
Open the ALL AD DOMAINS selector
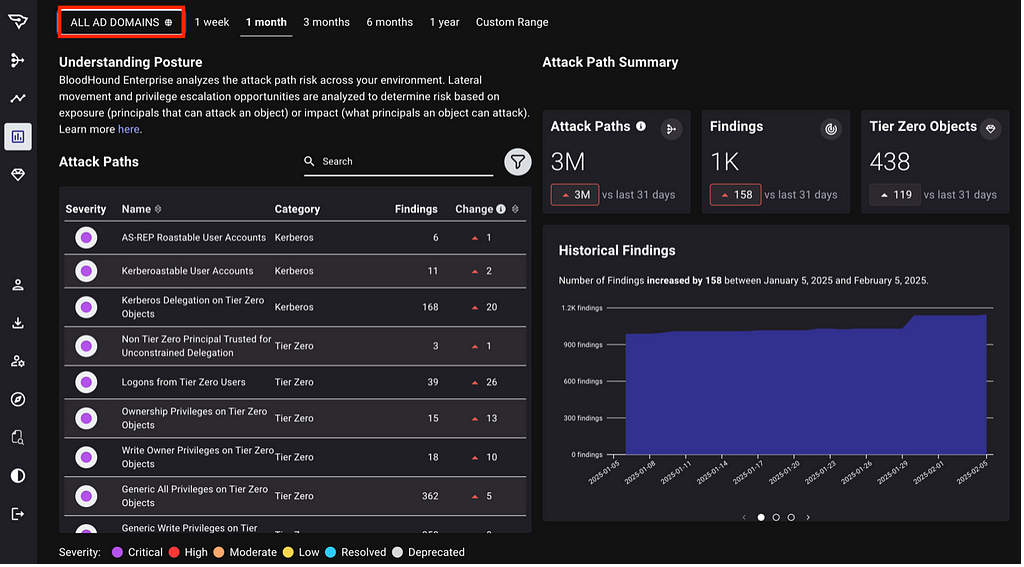121,22
